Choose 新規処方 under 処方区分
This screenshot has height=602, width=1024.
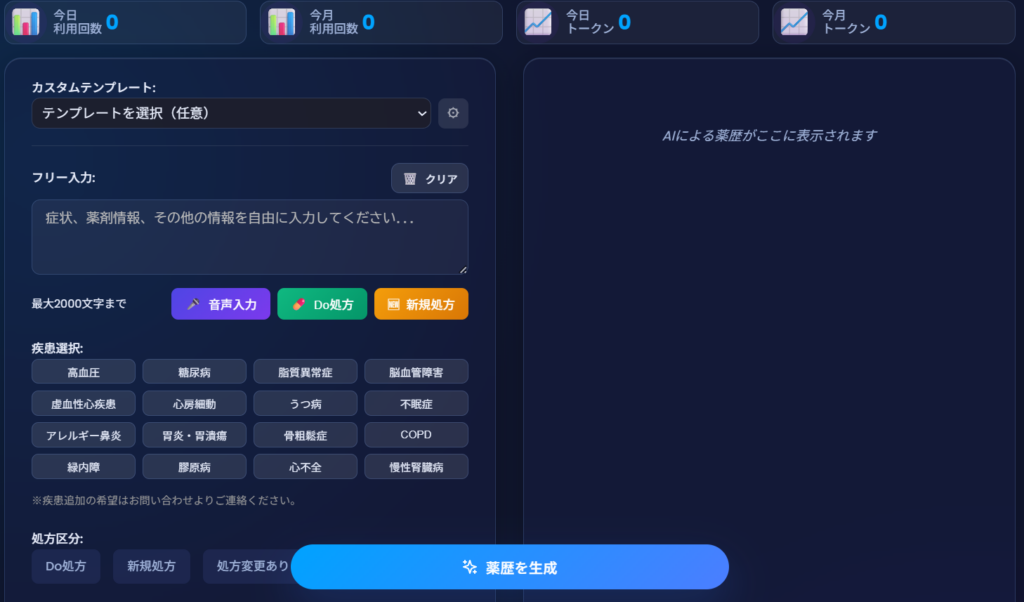click(x=151, y=566)
